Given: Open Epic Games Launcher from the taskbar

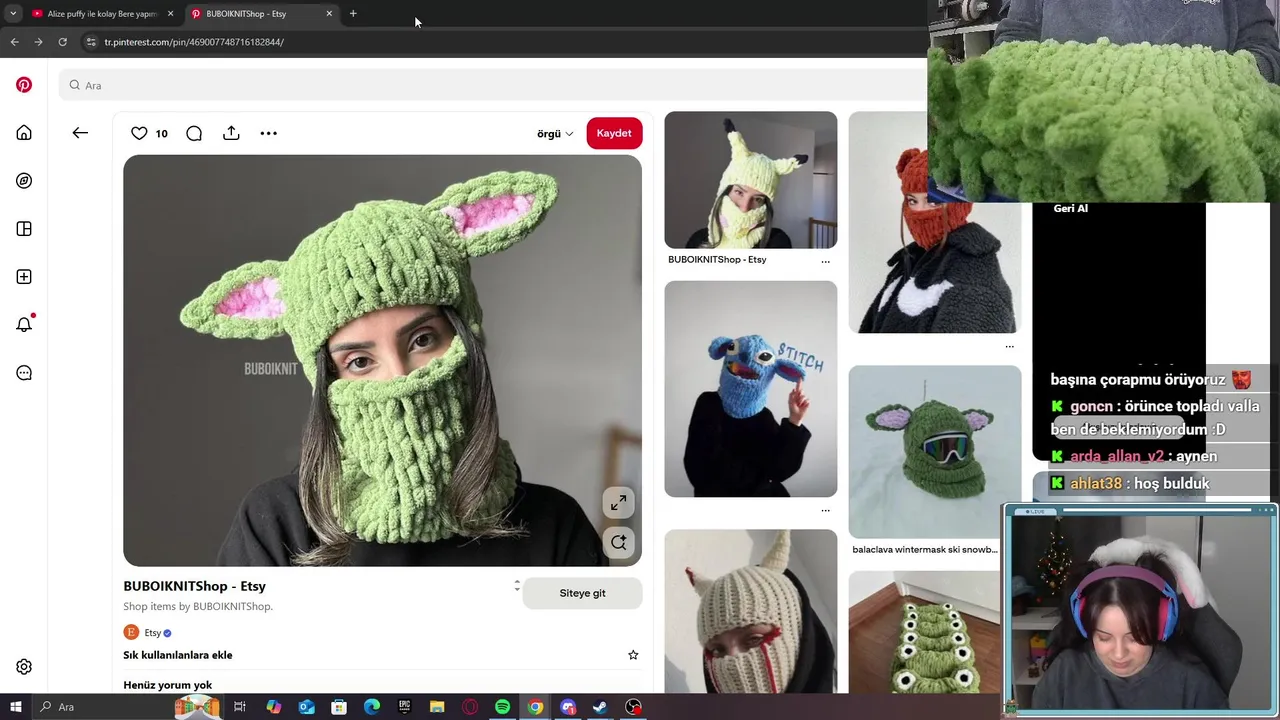Looking at the screenshot, I should point(404,707).
